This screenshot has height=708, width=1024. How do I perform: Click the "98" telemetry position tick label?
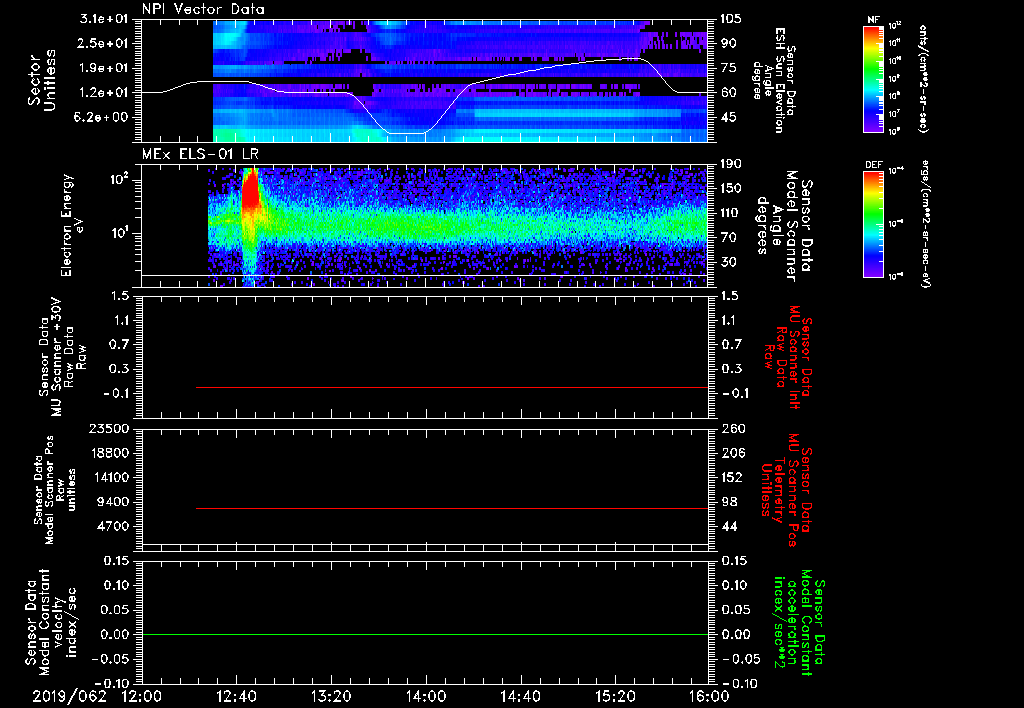pyautogui.click(x=729, y=502)
